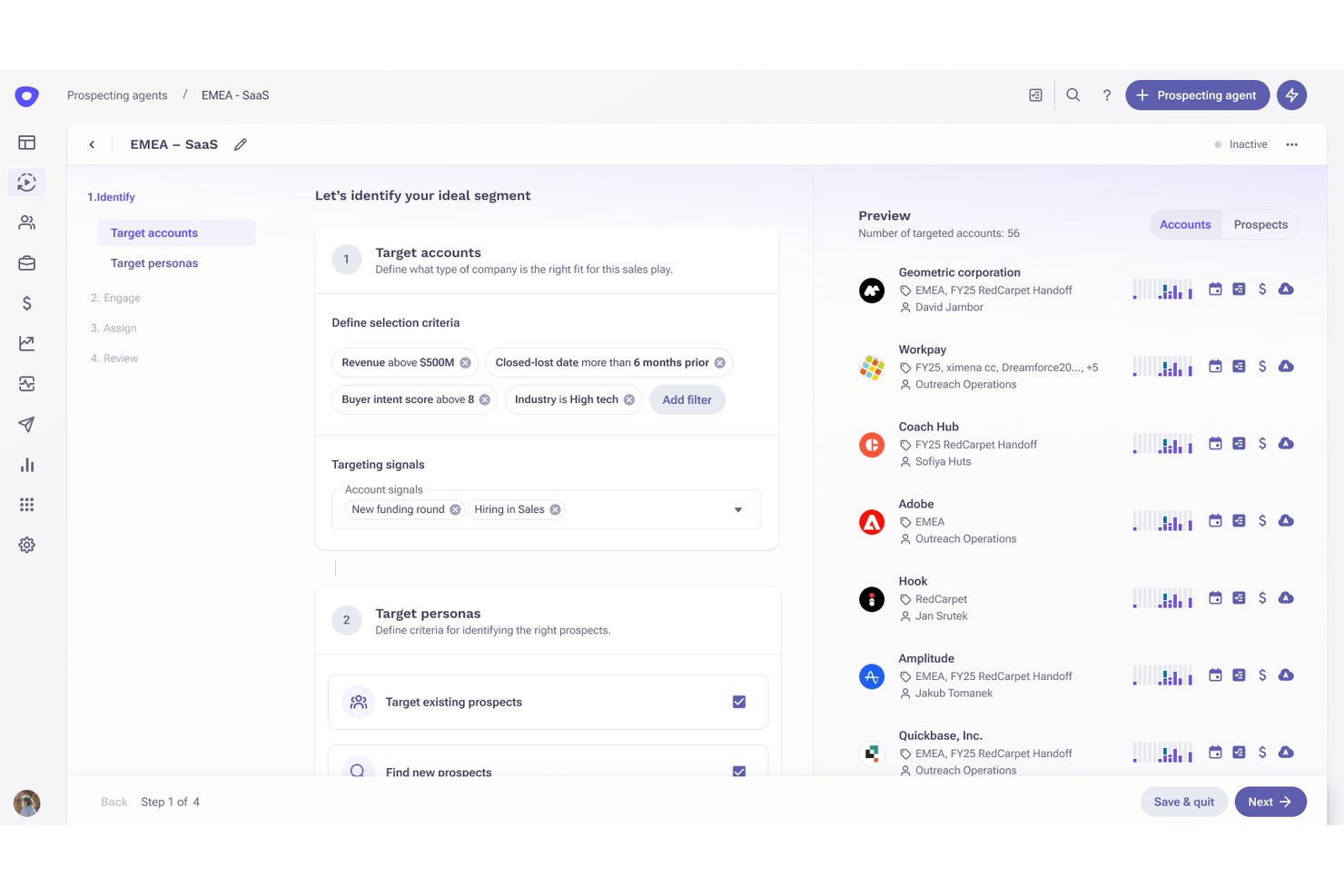Click the Add filter button

coord(687,399)
